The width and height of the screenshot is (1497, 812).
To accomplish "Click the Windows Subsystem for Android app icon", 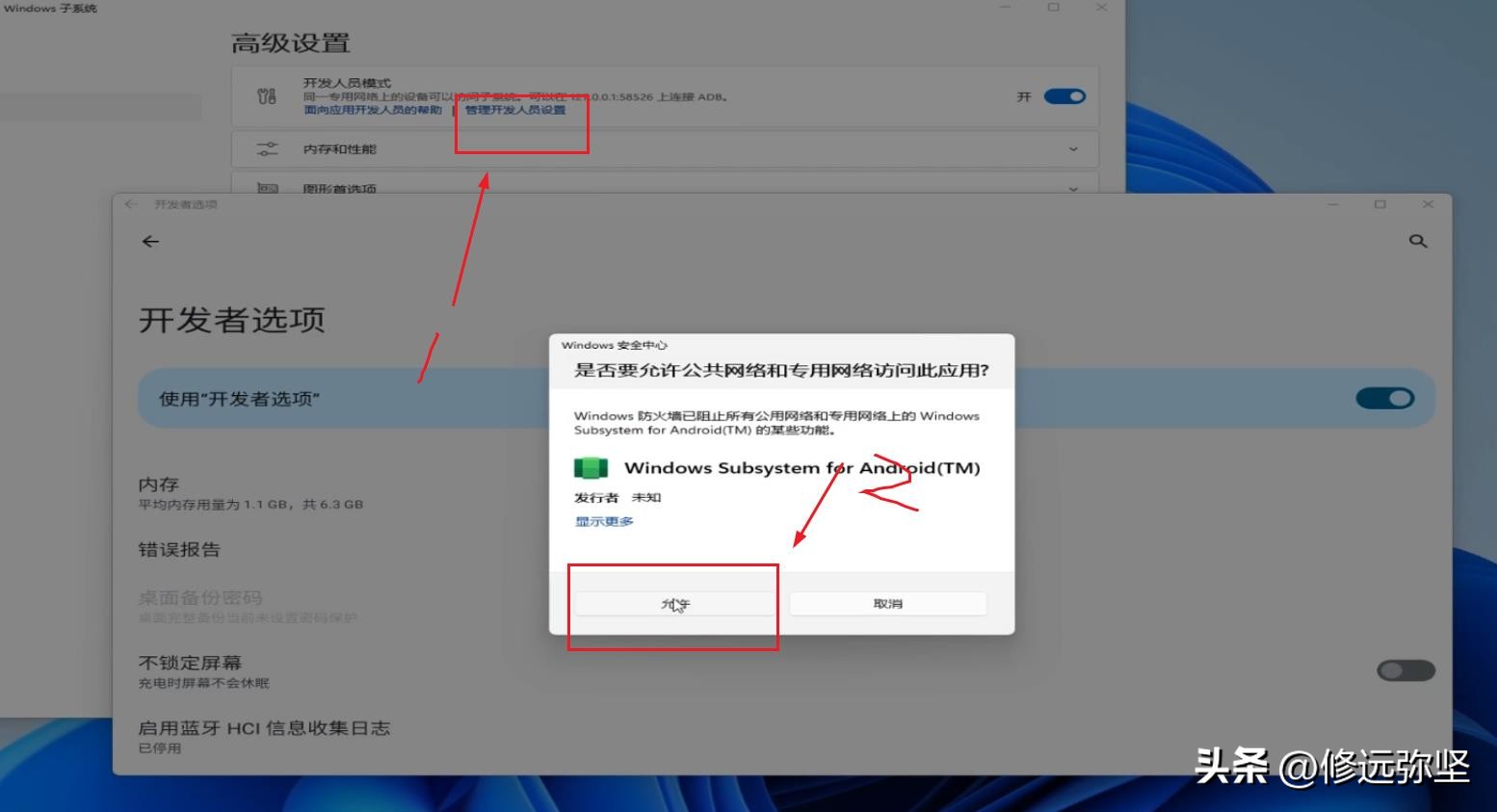I will (x=591, y=468).
